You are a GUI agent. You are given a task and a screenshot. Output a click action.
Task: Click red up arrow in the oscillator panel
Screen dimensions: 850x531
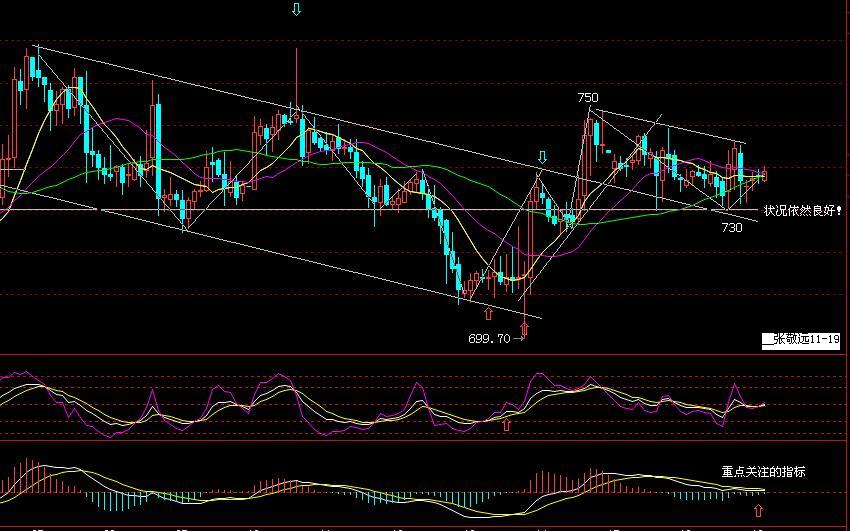[x=506, y=425]
